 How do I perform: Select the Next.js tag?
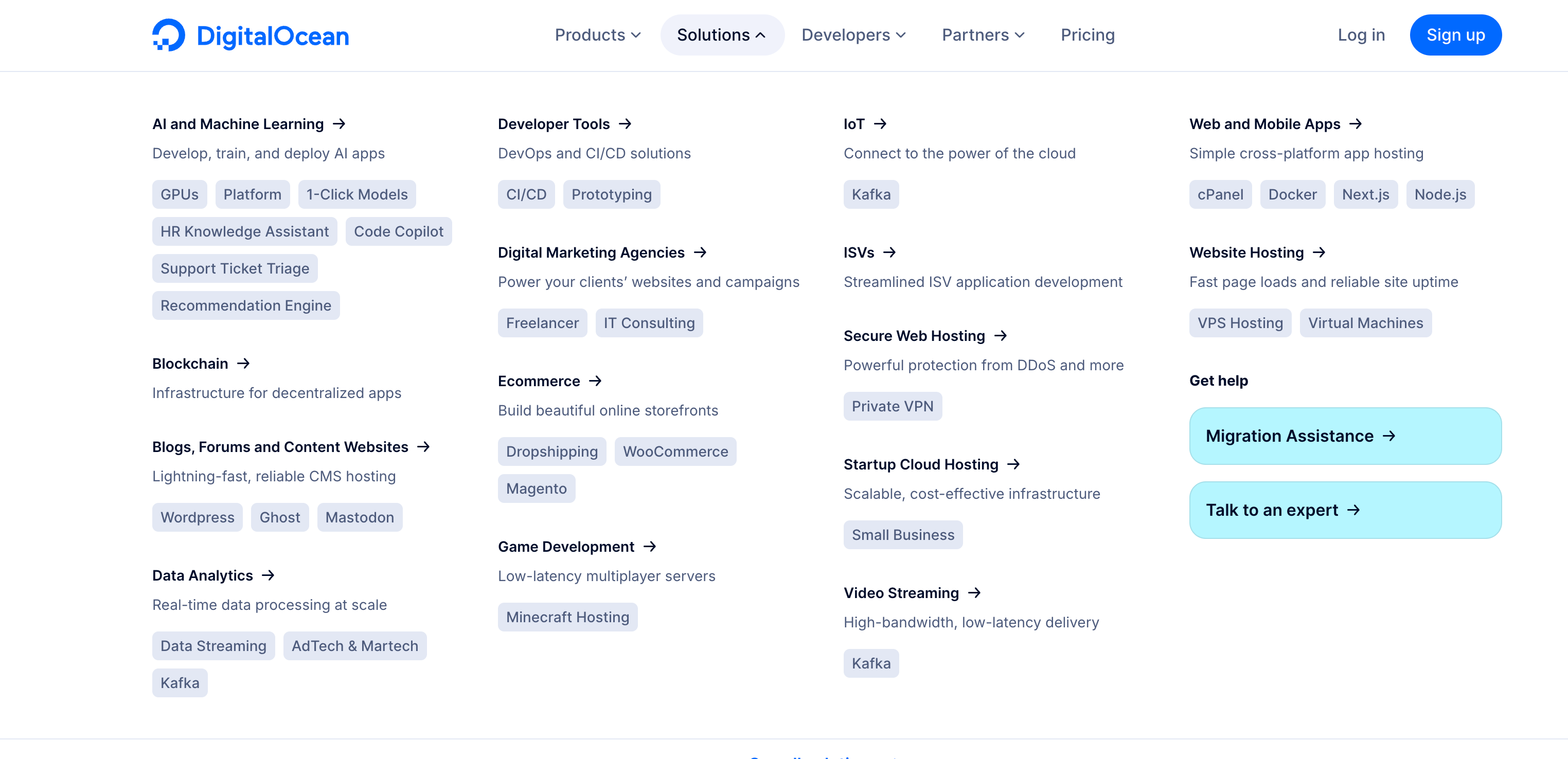coord(1366,194)
